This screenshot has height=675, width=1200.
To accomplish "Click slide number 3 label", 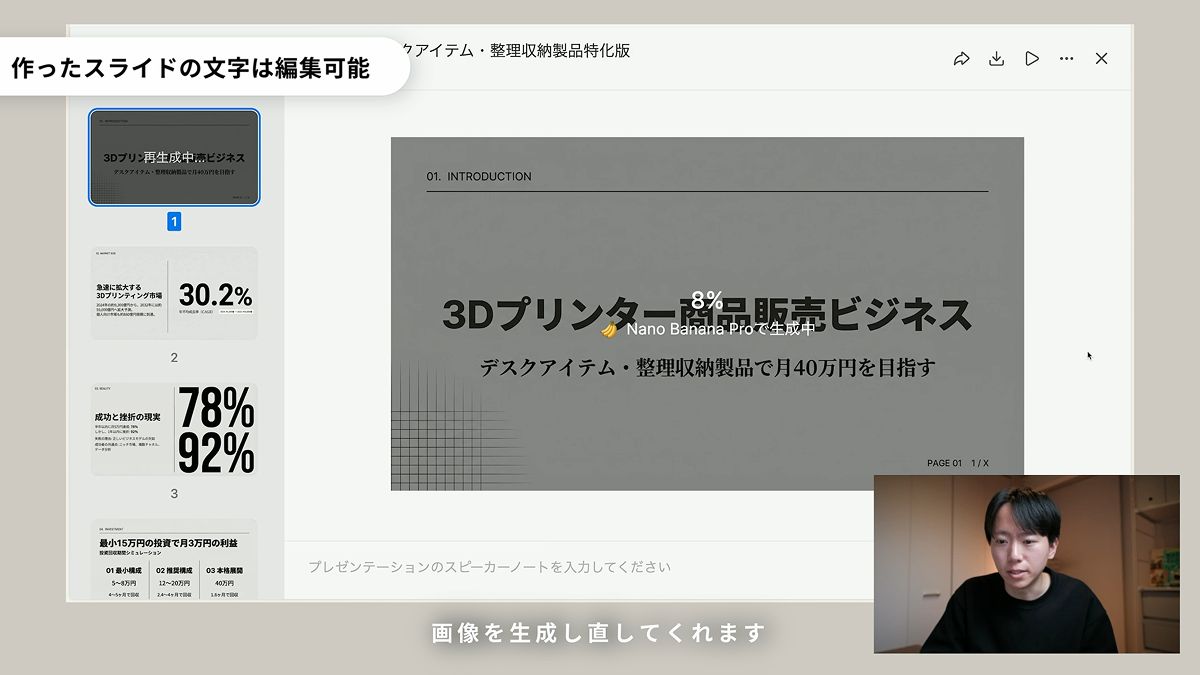I will pyautogui.click(x=174, y=493).
